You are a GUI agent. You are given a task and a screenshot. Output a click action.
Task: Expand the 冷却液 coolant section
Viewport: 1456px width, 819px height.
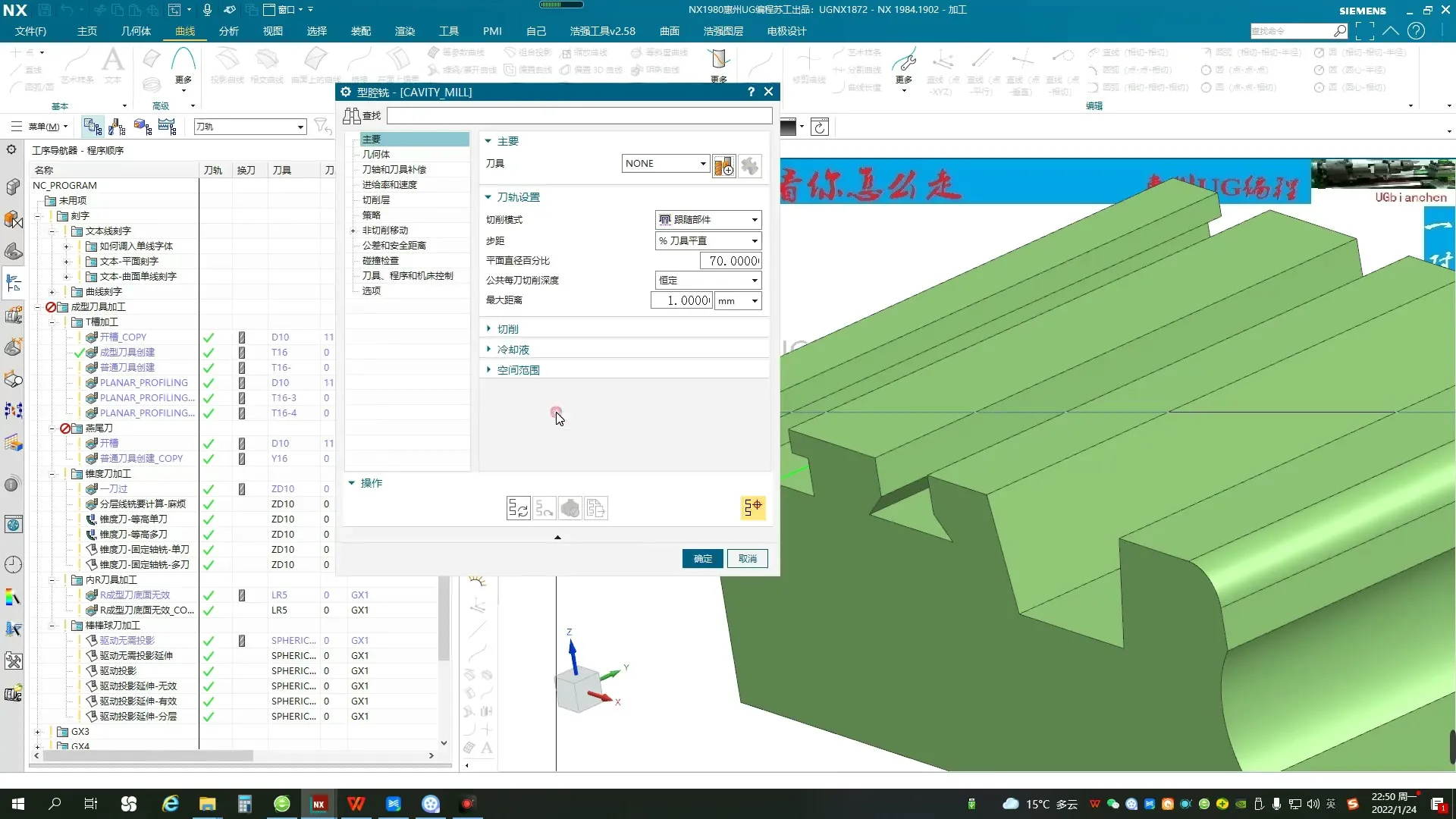pyautogui.click(x=513, y=350)
